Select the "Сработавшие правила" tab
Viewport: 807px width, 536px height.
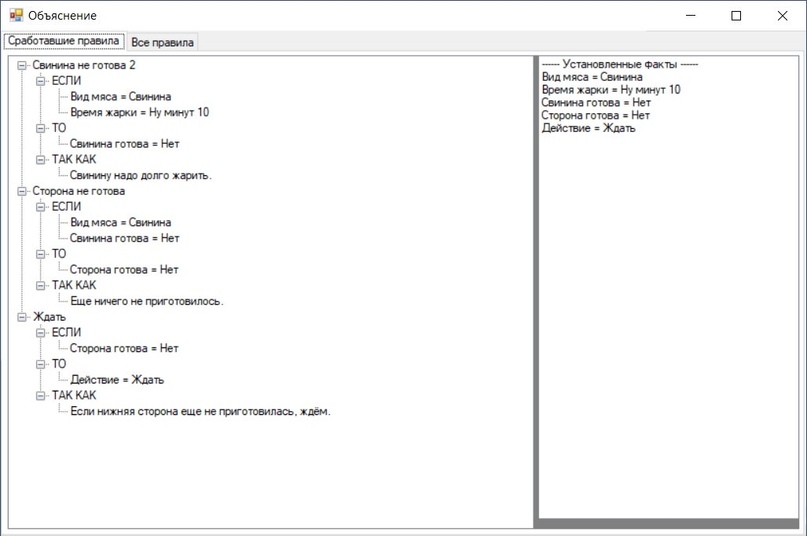point(65,41)
